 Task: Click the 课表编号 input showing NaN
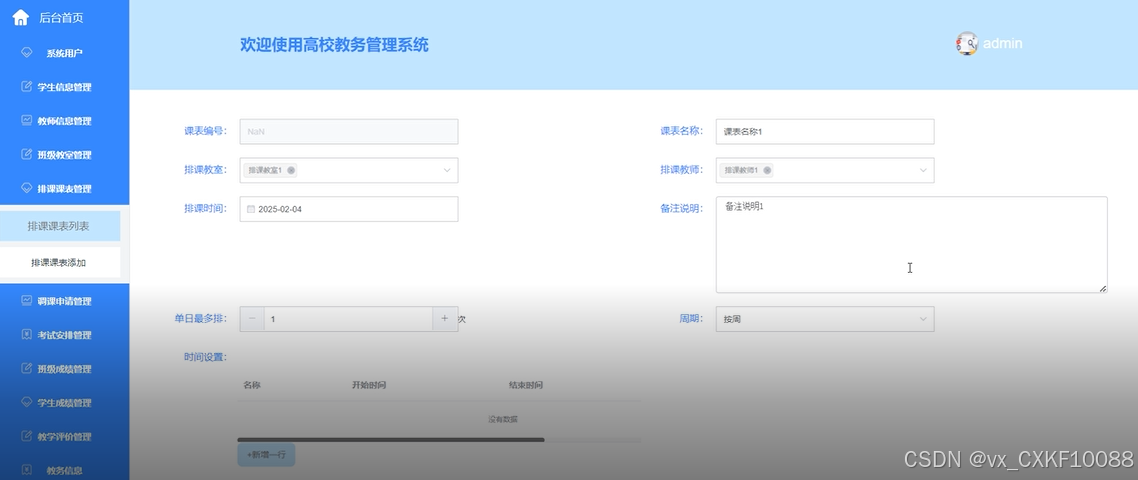(348, 131)
